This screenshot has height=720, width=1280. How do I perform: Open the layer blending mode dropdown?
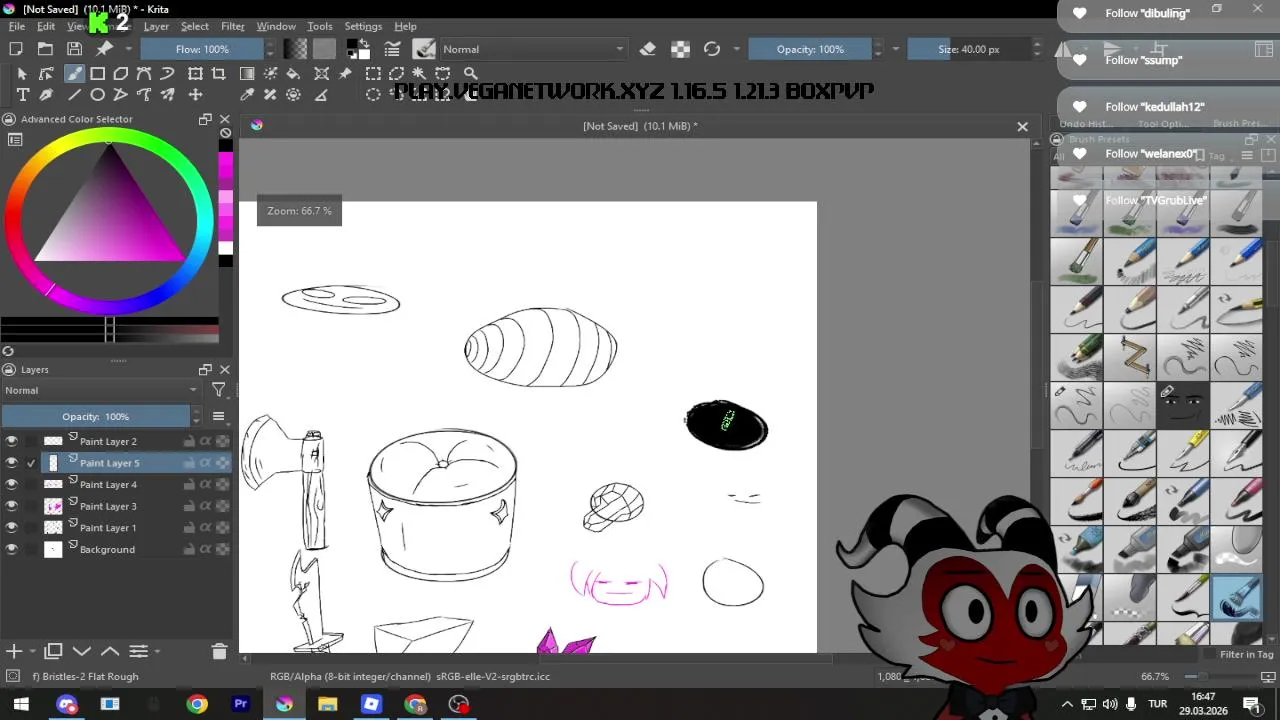pyautogui.click(x=101, y=390)
